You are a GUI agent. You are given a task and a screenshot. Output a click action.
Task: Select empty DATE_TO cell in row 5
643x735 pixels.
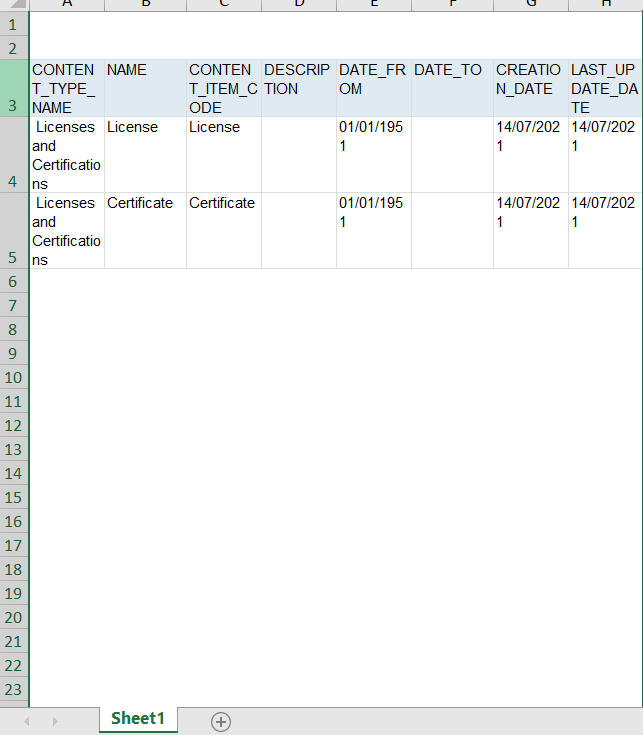point(452,231)
